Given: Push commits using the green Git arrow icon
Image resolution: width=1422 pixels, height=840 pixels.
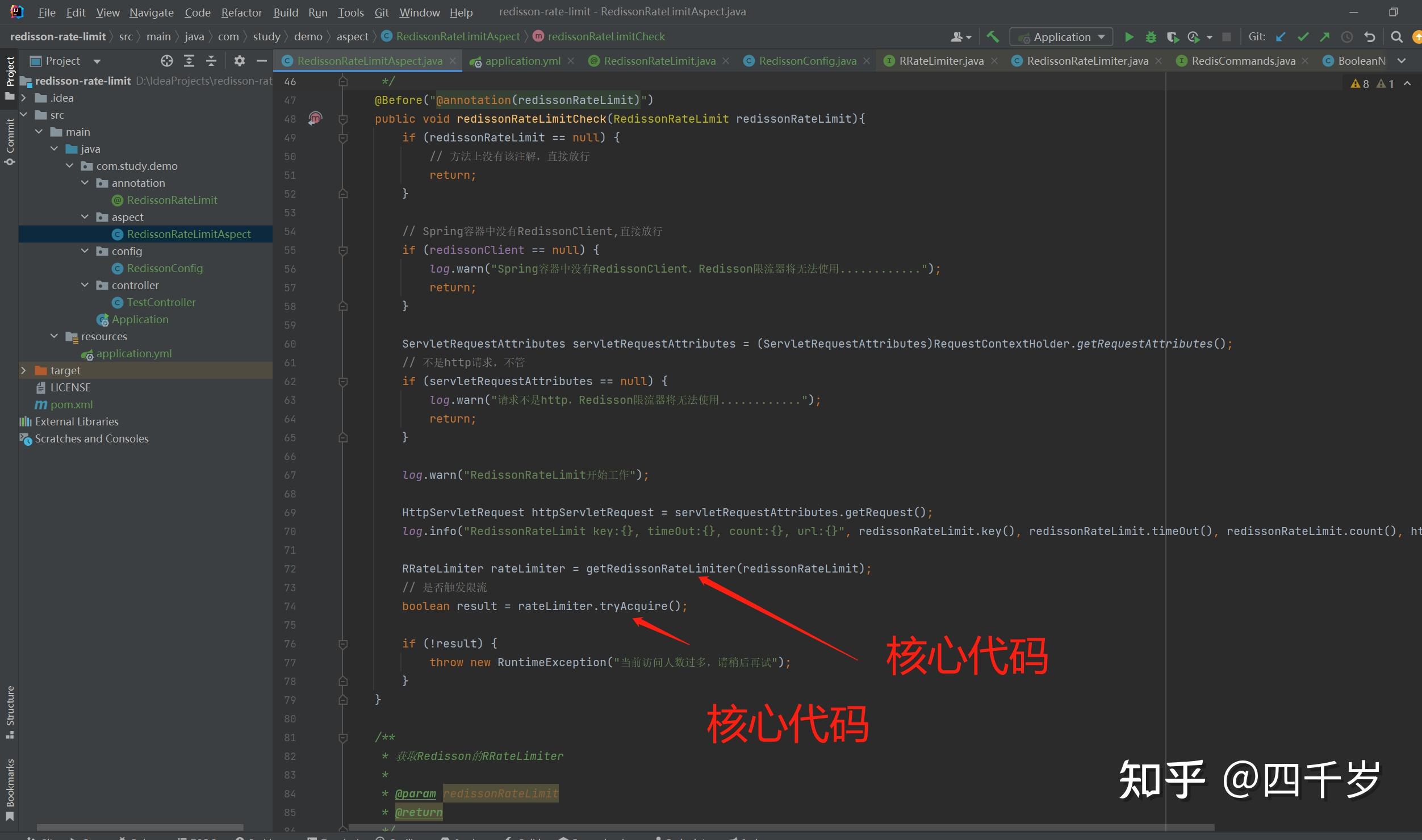Looking at the screenshot, I should pyautogui.click(x=1324, y=36).
